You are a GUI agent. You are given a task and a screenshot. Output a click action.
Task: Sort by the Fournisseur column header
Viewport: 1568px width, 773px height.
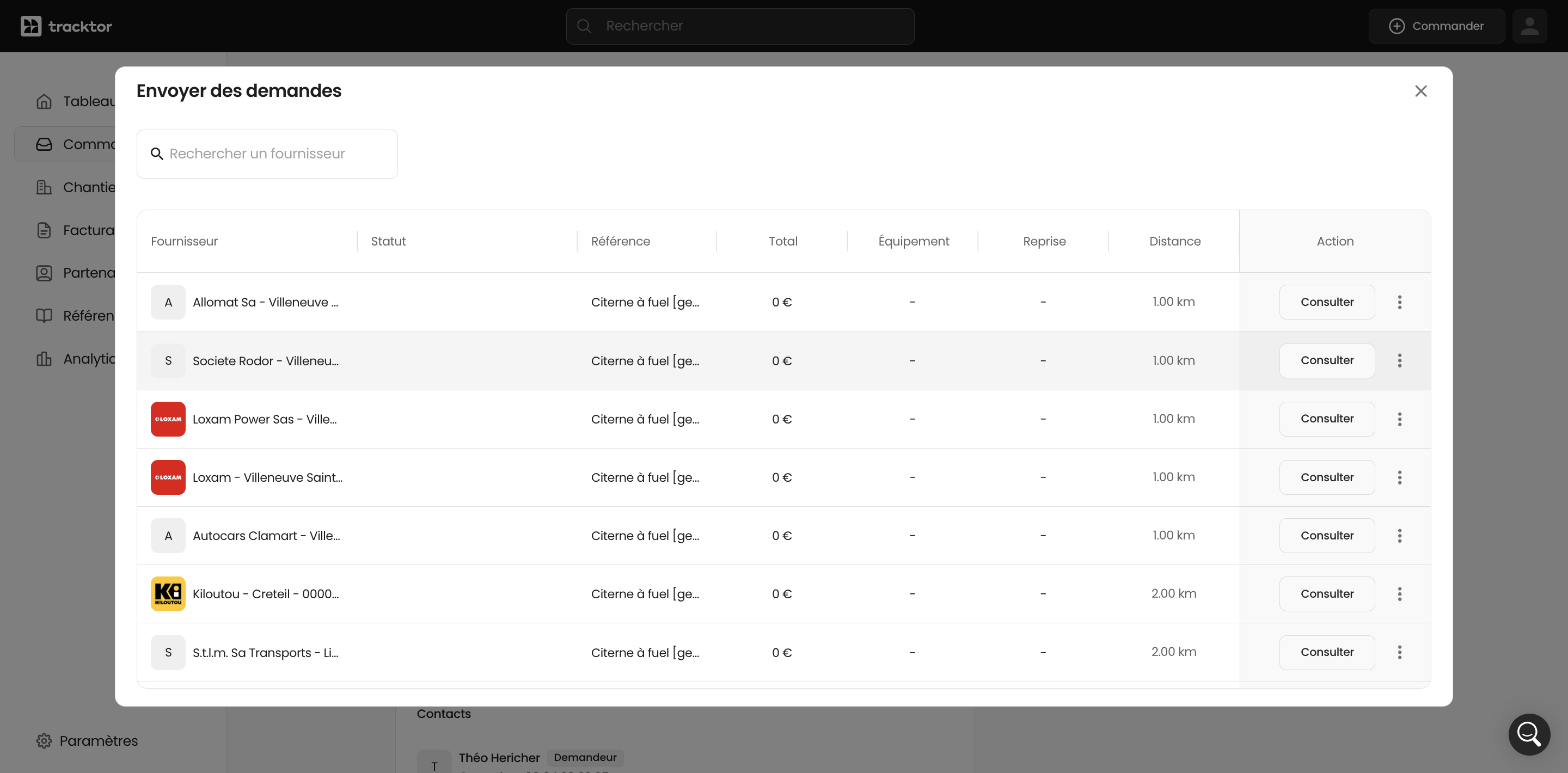[185, 241]
